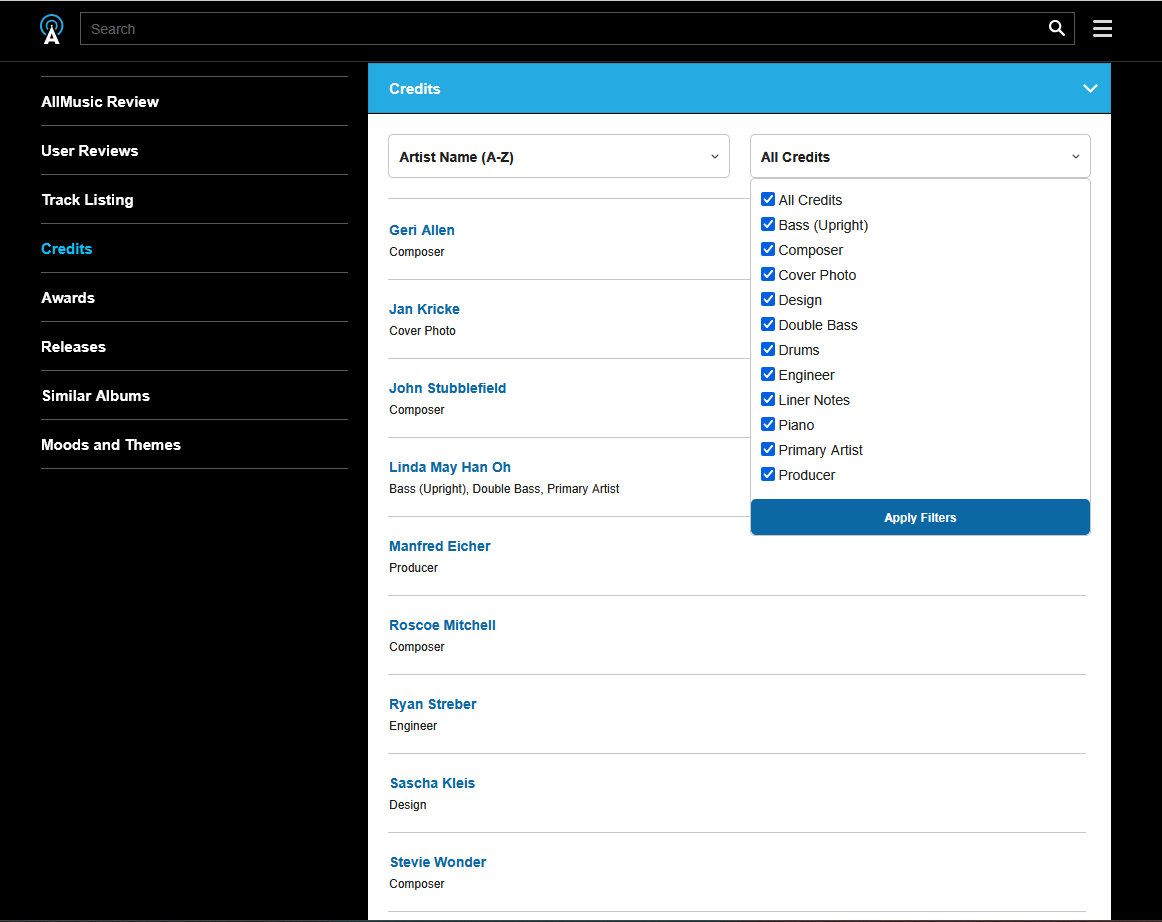Visit Stevie Wonder's artist link

tap(437, 862)
